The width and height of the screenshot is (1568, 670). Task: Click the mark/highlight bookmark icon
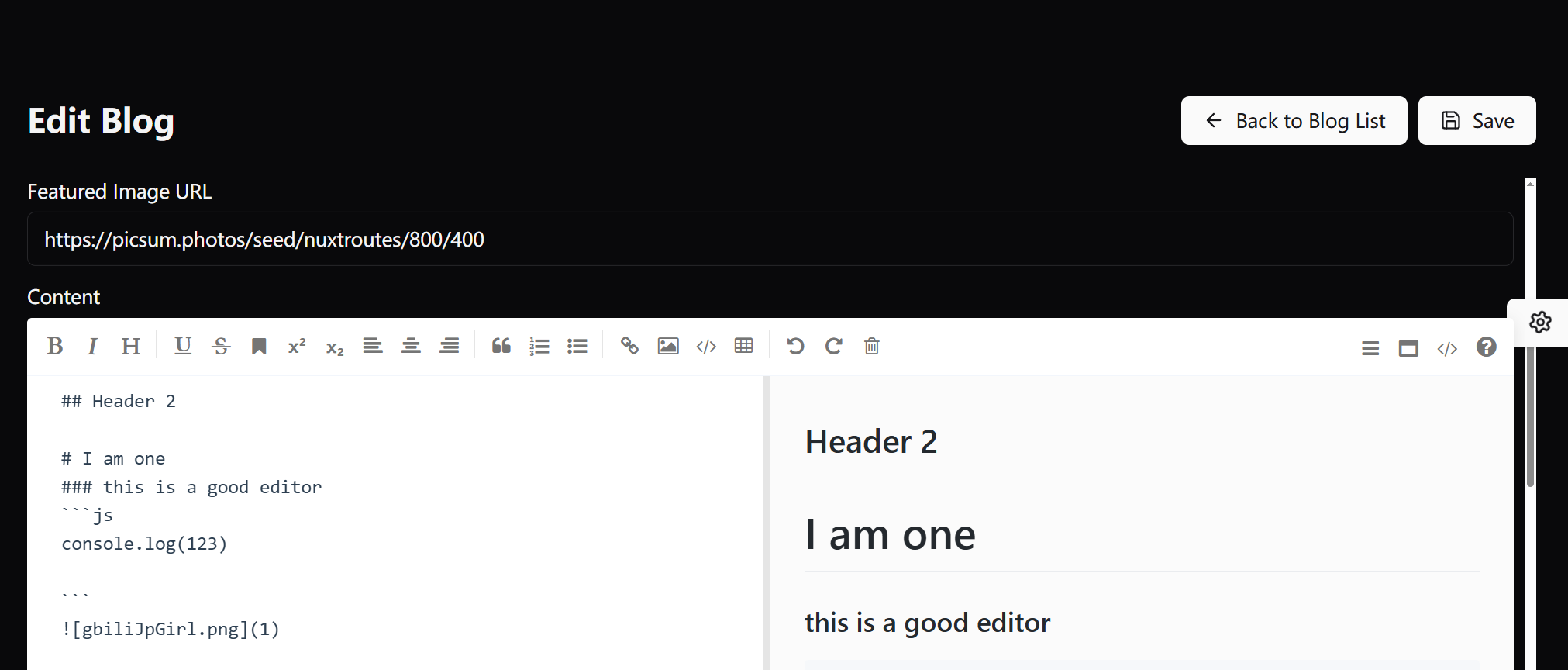pyautogui.click(x=259, y=346)
